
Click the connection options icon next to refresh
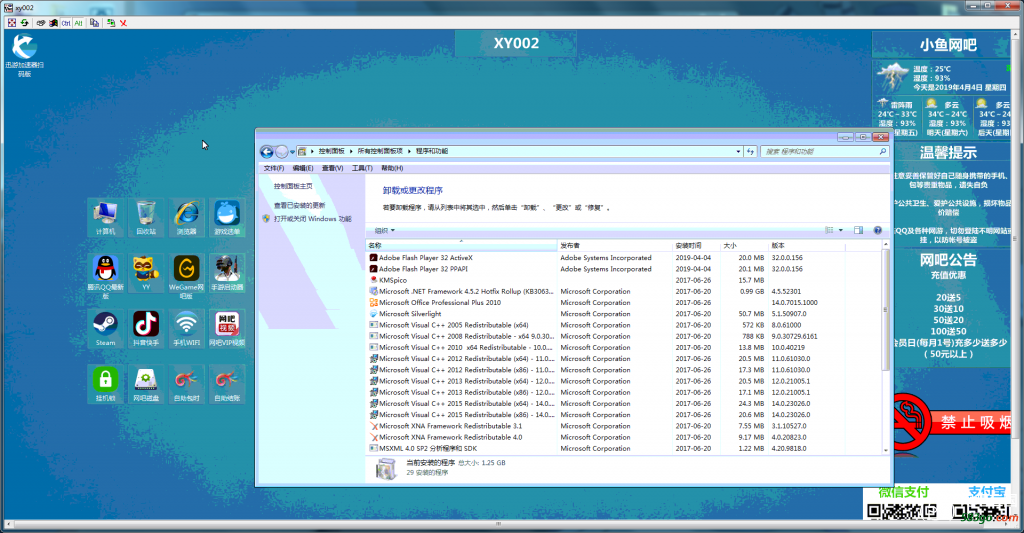(40, 23)
